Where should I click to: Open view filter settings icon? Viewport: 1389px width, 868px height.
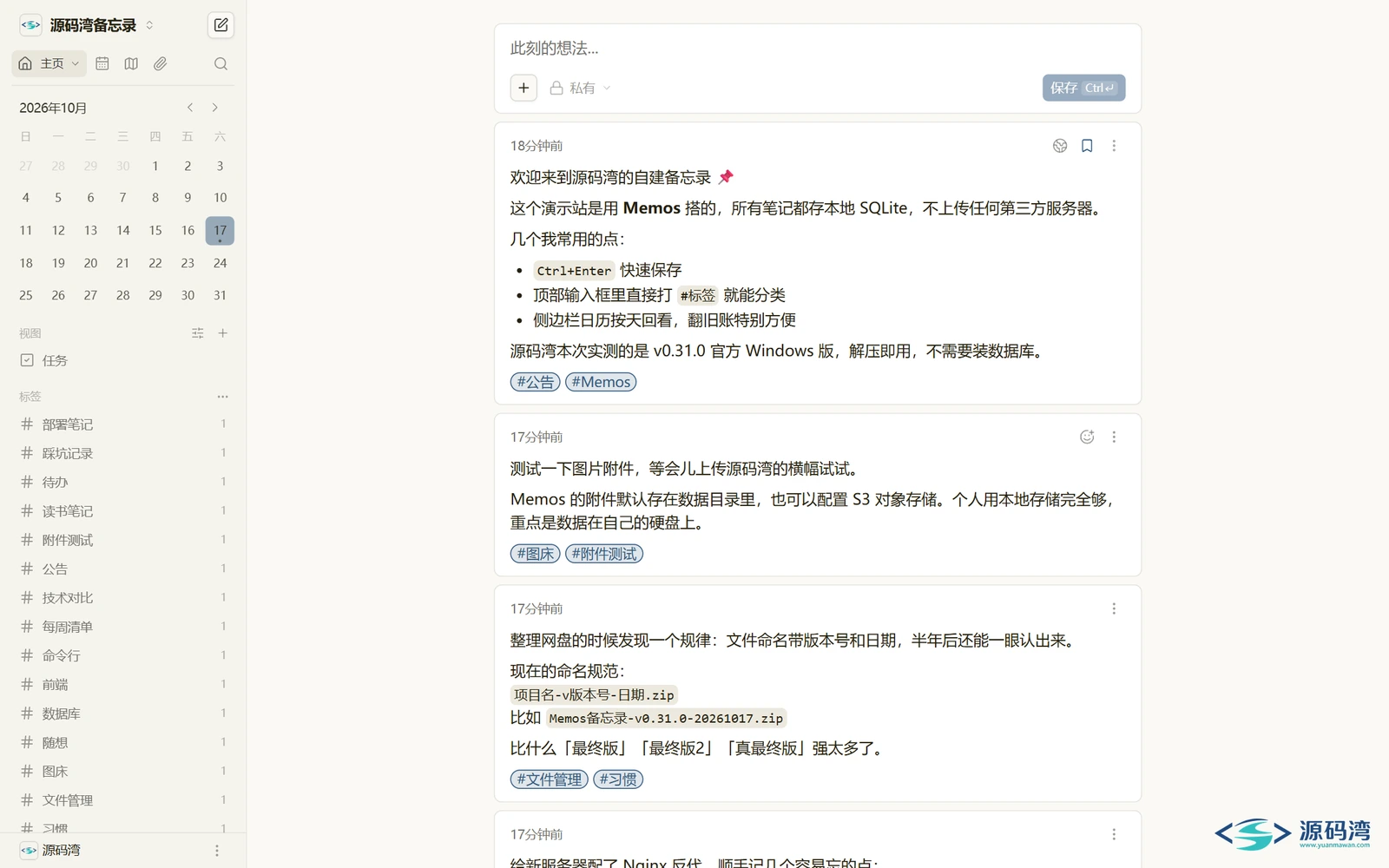(x=198, y=333)
